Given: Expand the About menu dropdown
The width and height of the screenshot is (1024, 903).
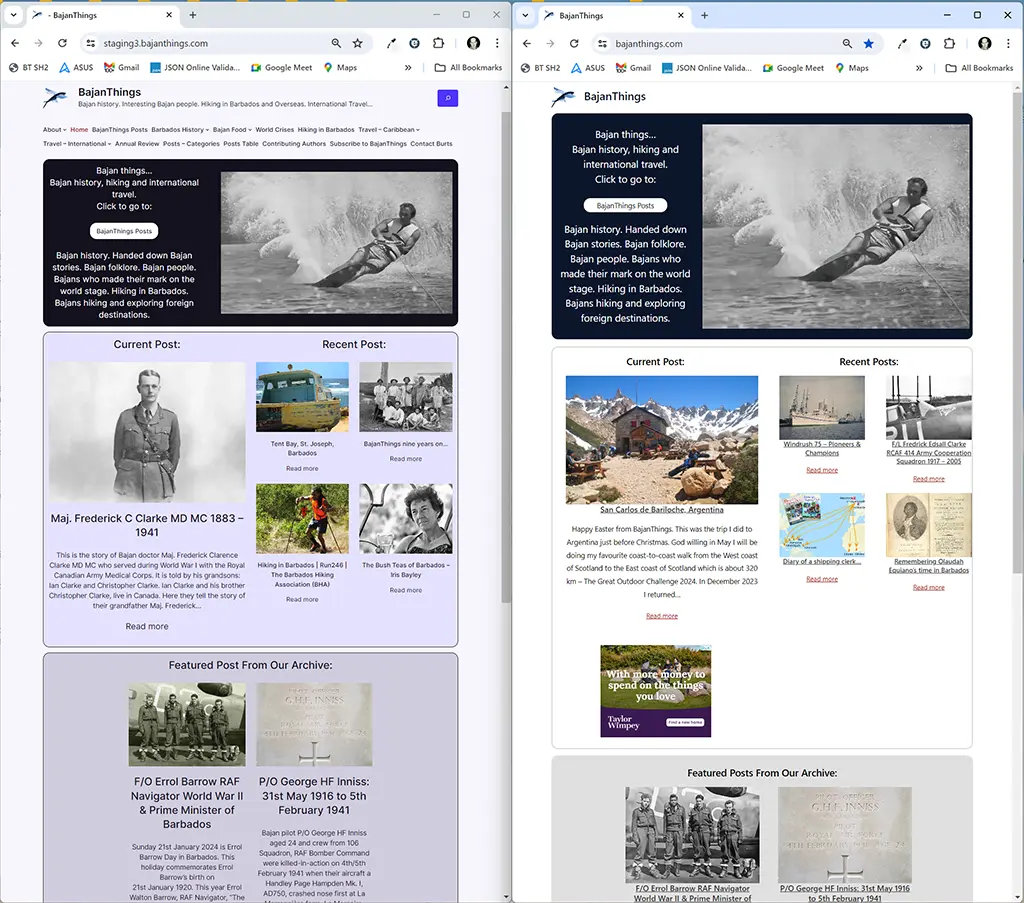Looking at the screenshot, I should click(54, 130).
